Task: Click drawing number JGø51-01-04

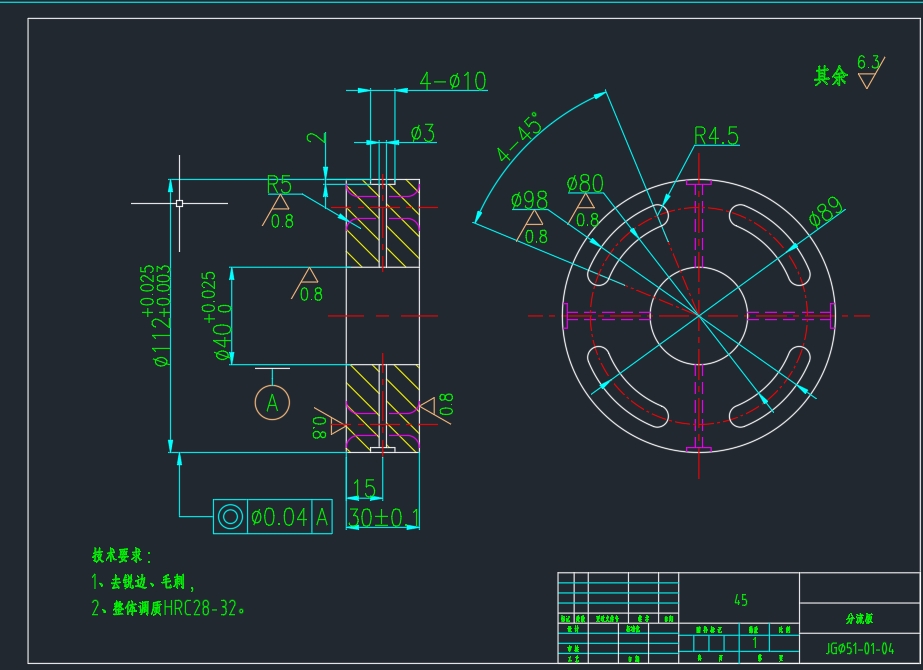Action: pyautogui.click(x=859, y=649)
